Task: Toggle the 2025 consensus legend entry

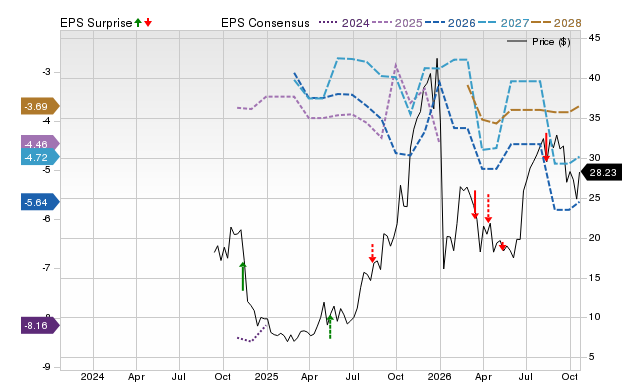Action: (397, 23)
